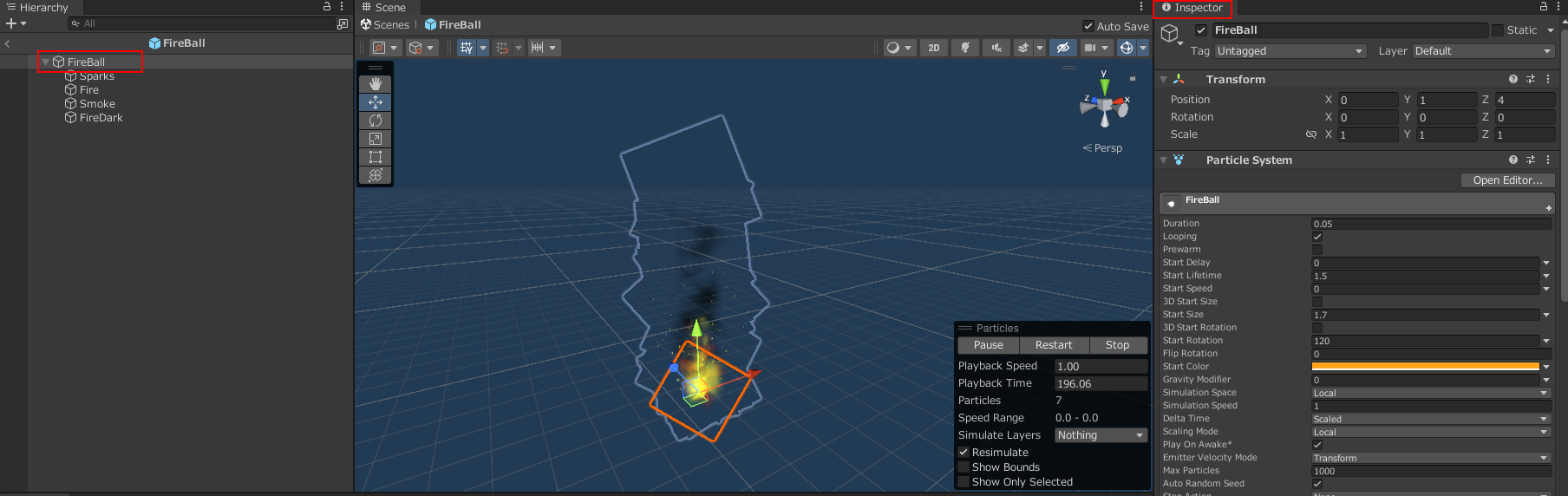
Task: Select the Rotate tool
Action: coord(375,121)
